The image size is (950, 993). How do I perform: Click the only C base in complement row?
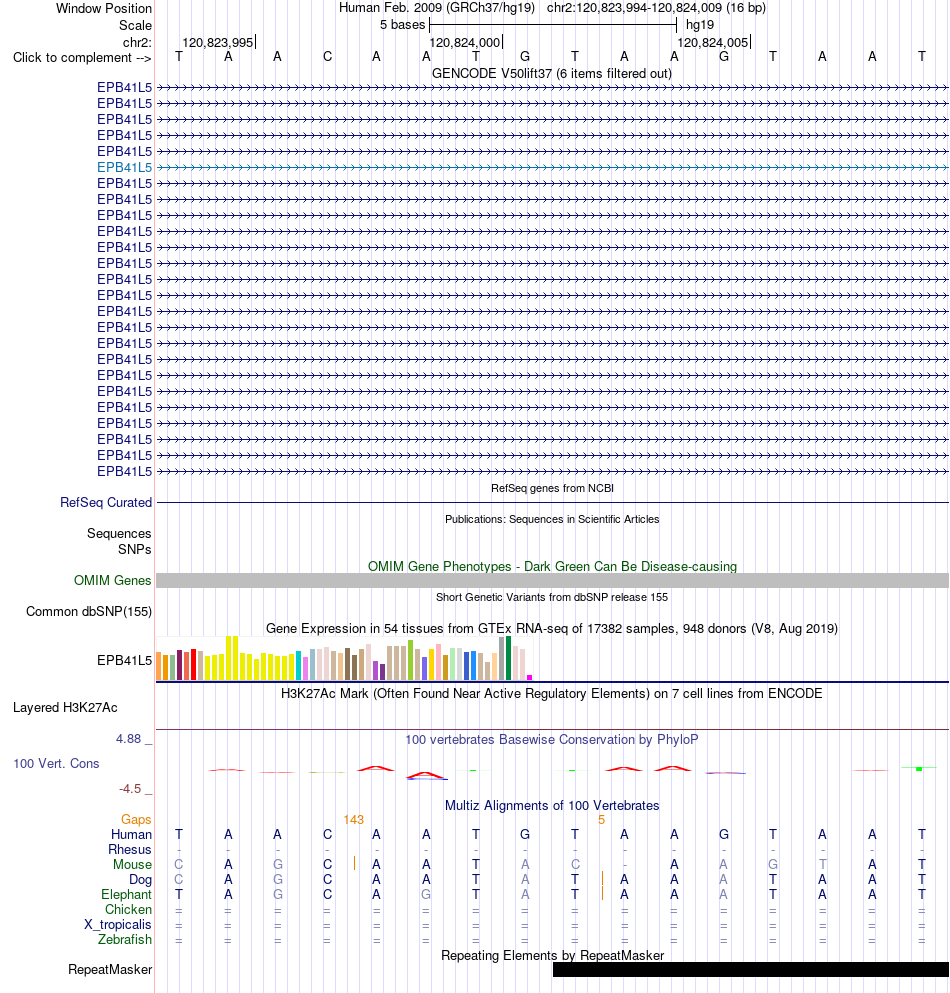point(327,56)
